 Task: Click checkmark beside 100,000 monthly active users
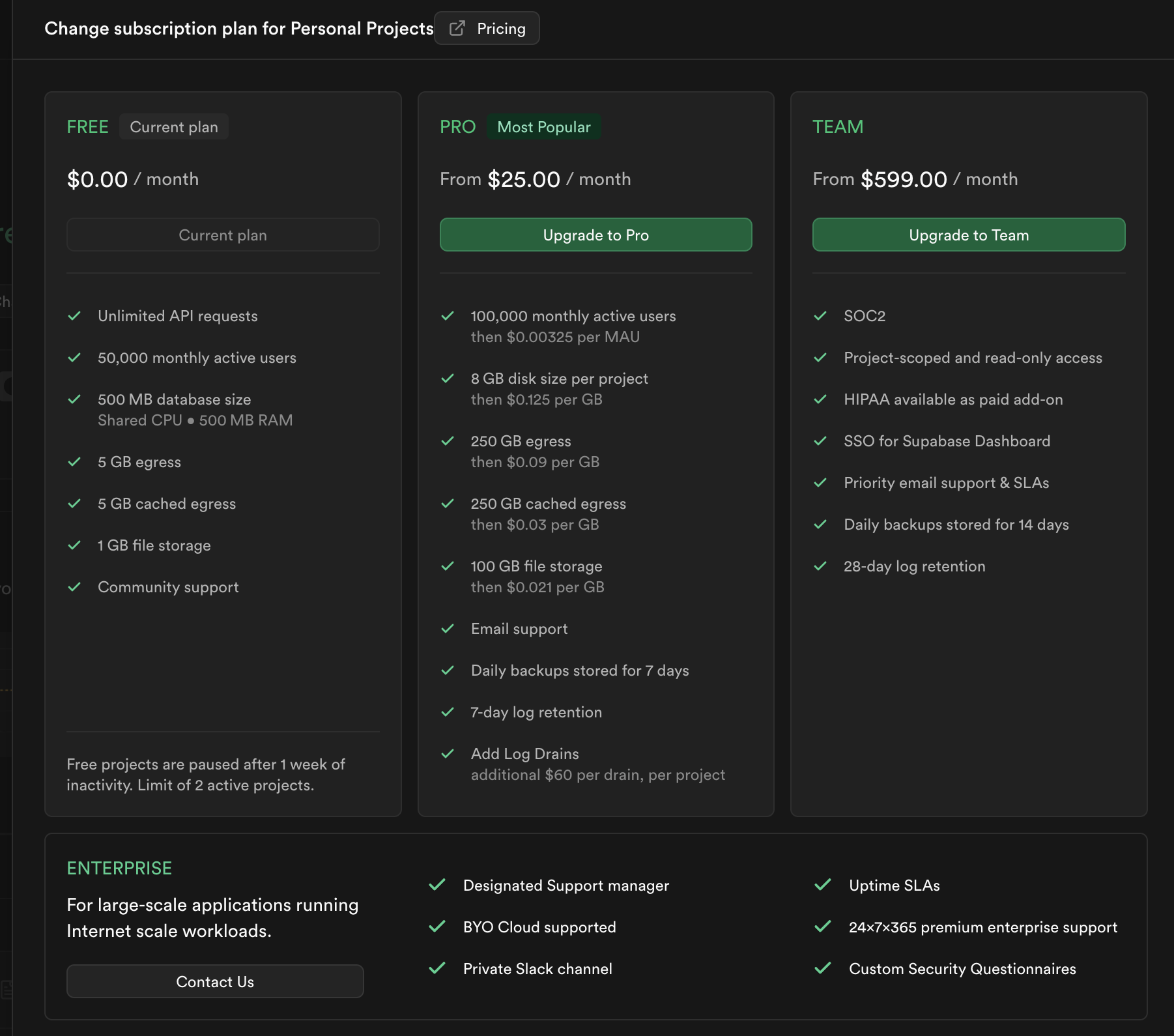[x=448, y=316]
